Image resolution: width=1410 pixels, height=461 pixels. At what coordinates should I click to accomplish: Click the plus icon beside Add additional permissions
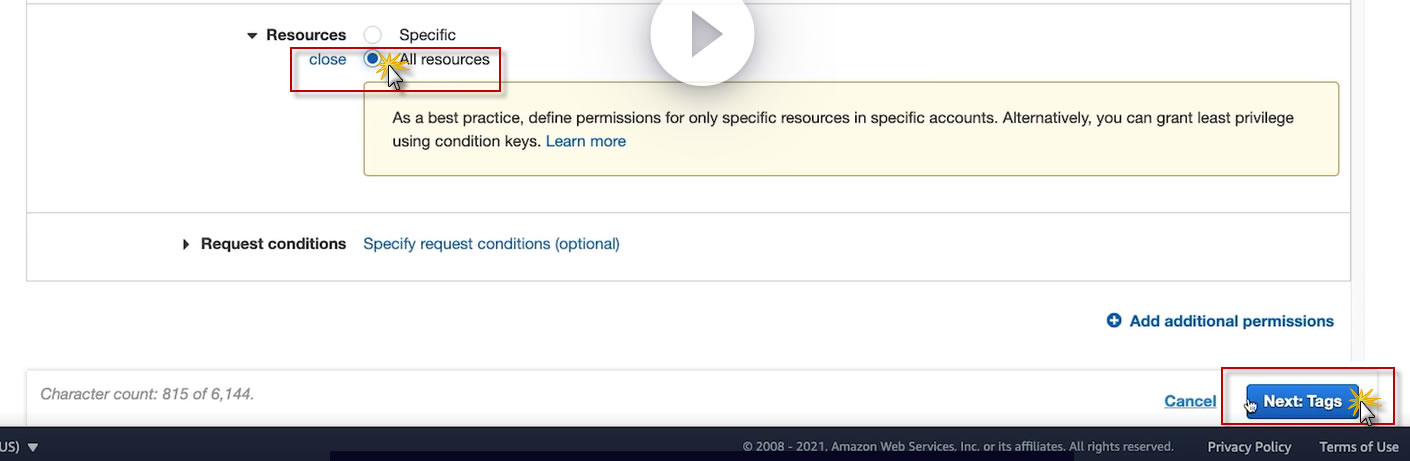(1114, 321)
